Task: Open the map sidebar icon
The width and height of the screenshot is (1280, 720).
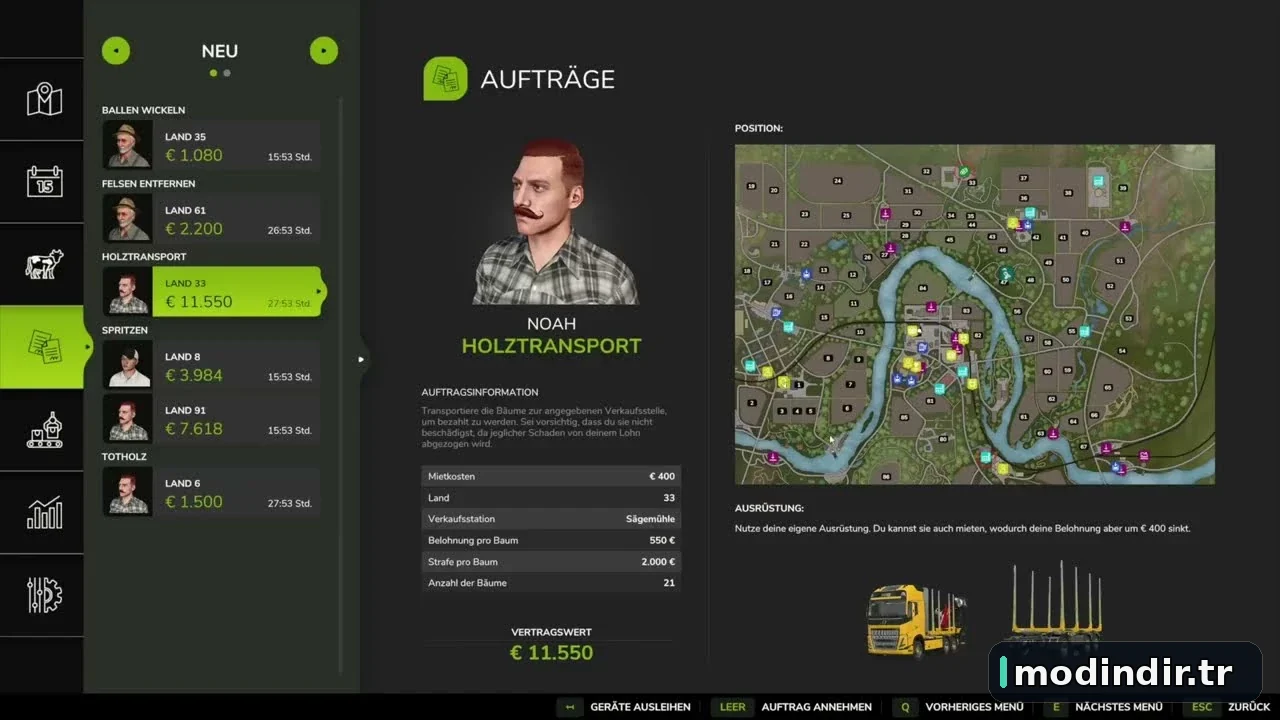Action: [x=44, y=100]
